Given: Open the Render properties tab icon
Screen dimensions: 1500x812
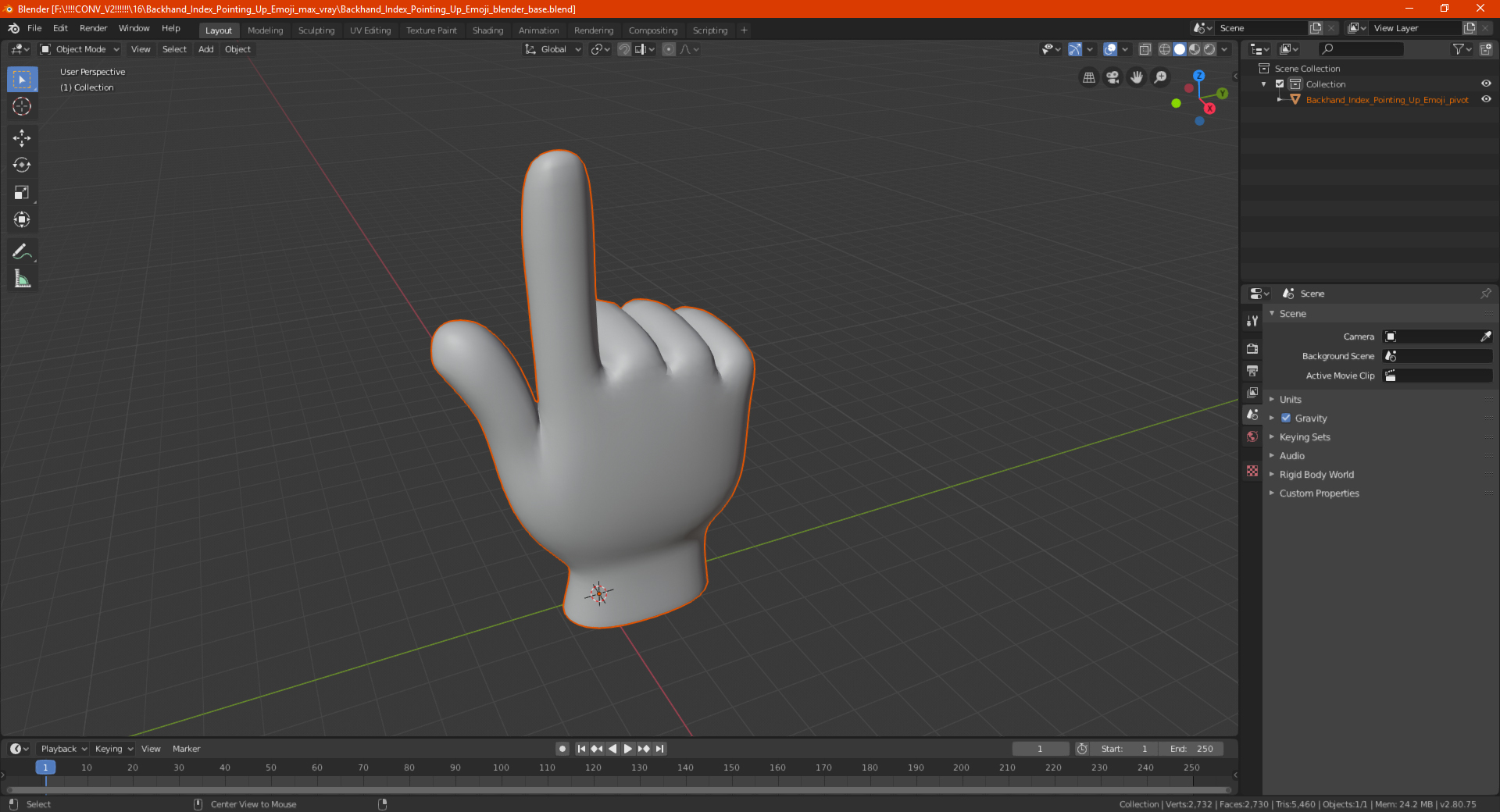Looking at the screenshot, I should pos(1252,348).
